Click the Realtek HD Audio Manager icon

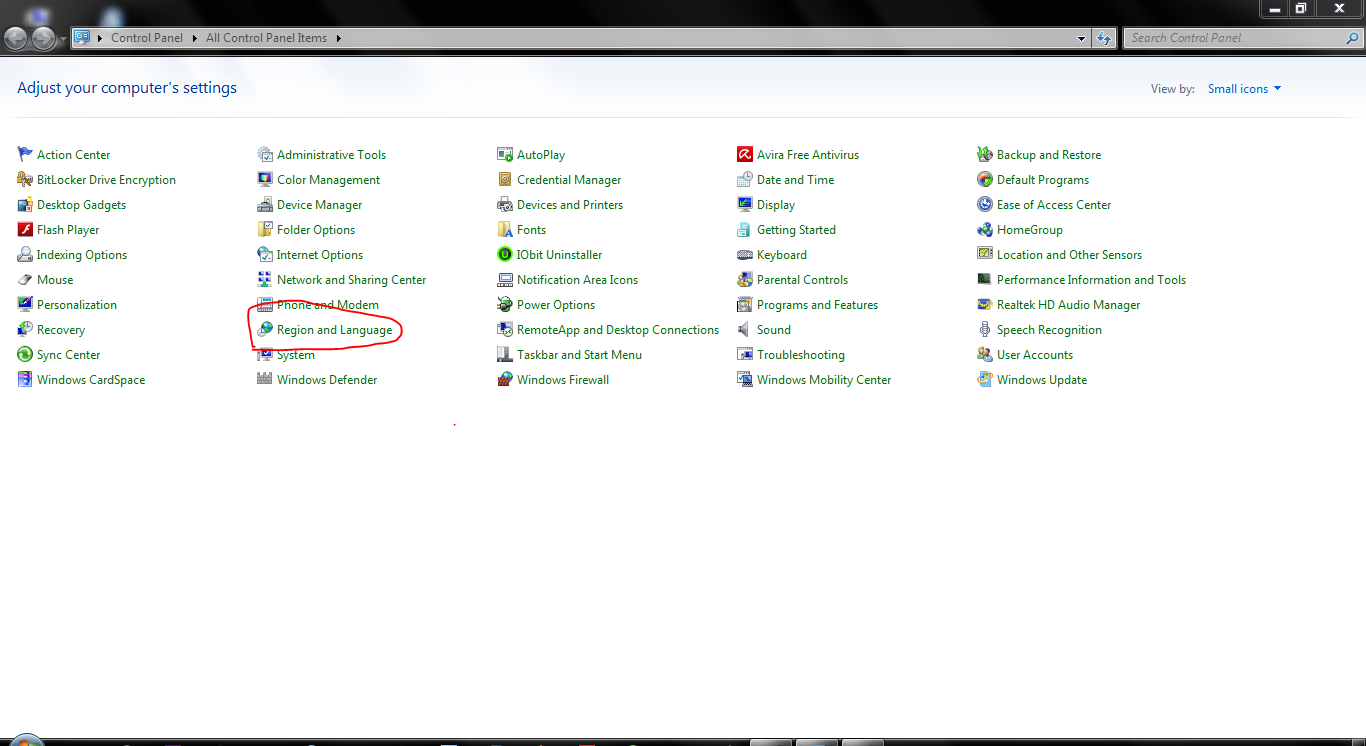pyautogui.click(x=985, y=304)
